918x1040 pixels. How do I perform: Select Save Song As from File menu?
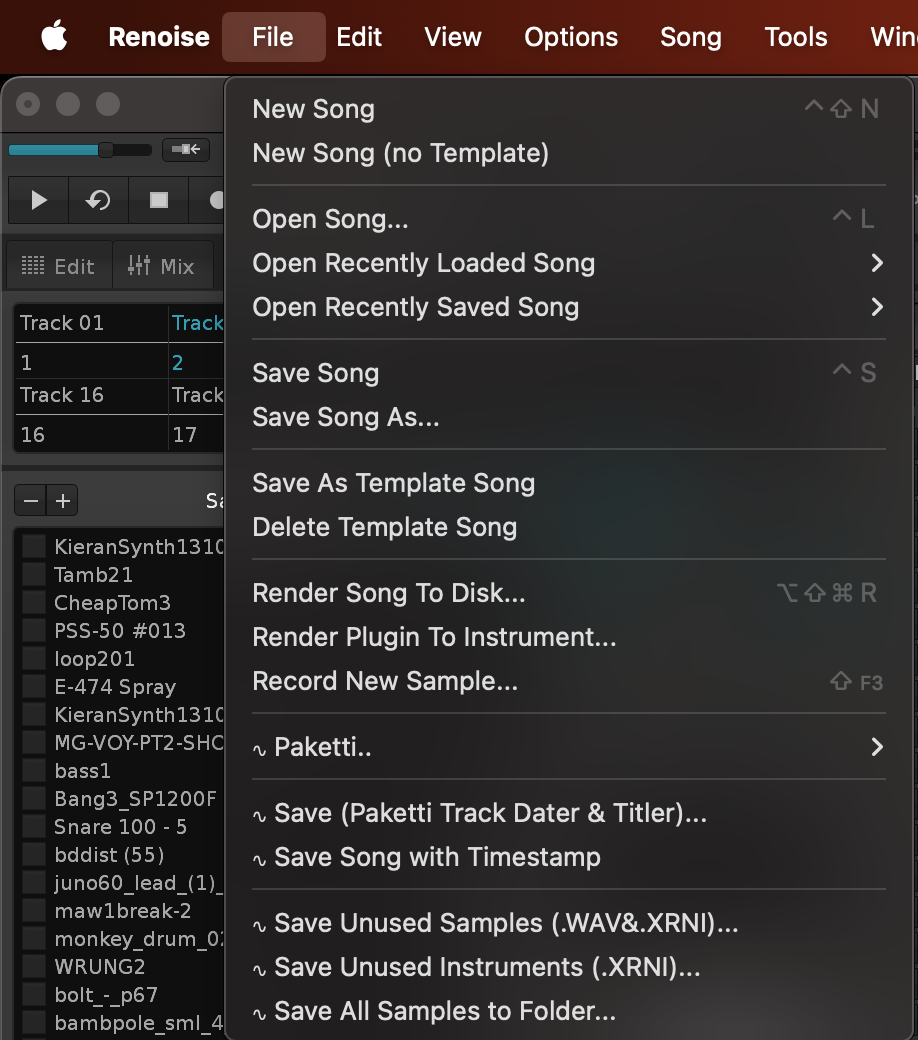coord(346,417)
